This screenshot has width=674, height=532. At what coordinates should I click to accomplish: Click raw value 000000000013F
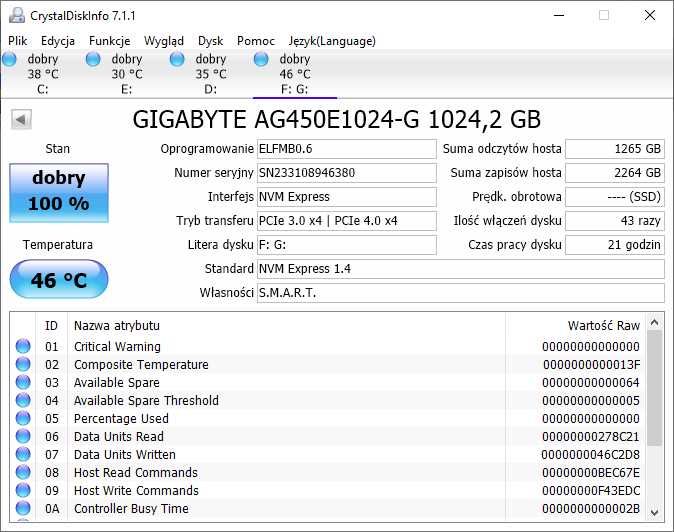coord(591,364)
